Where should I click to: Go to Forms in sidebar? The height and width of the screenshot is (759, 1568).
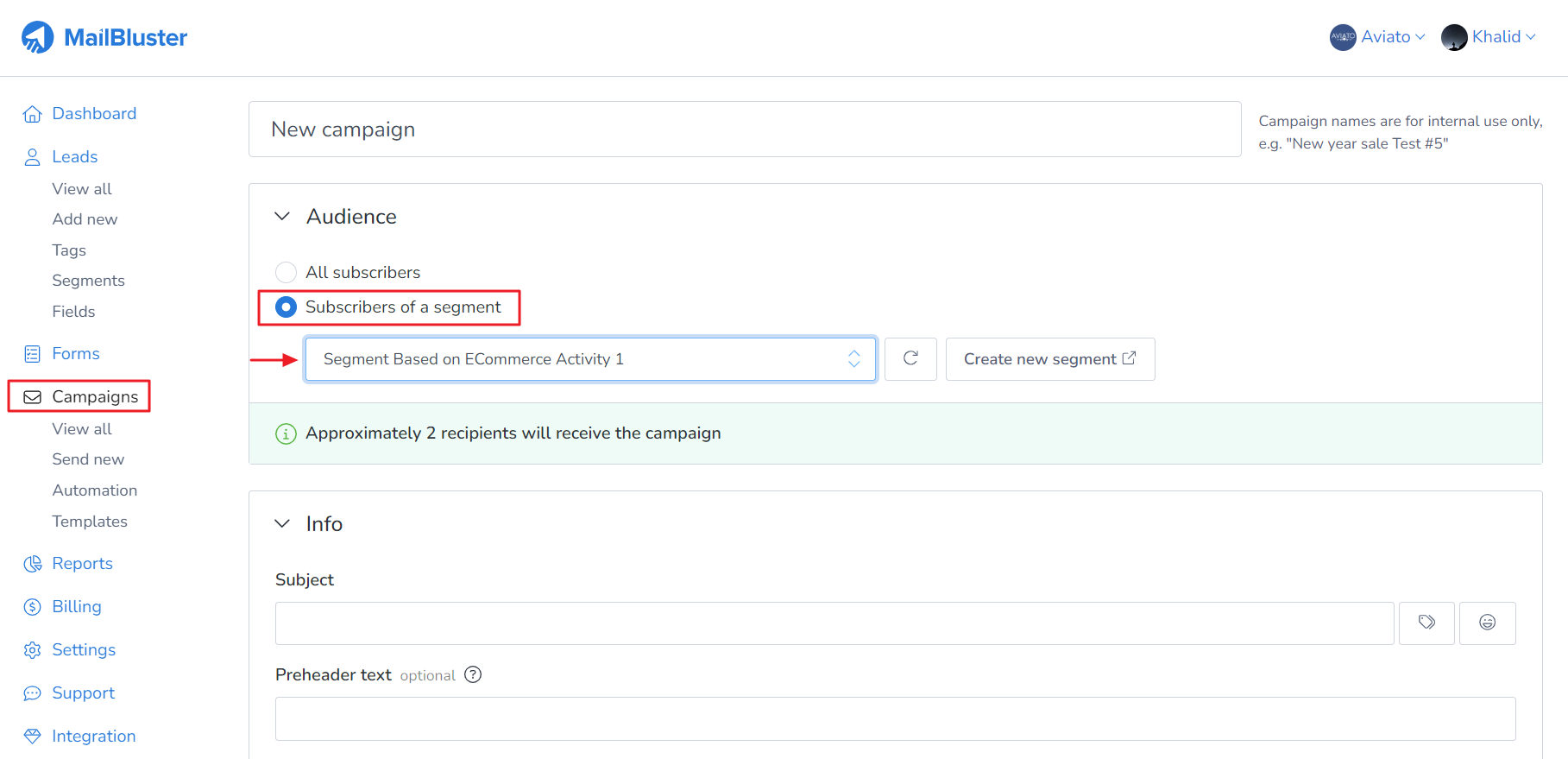coord(76,354)
